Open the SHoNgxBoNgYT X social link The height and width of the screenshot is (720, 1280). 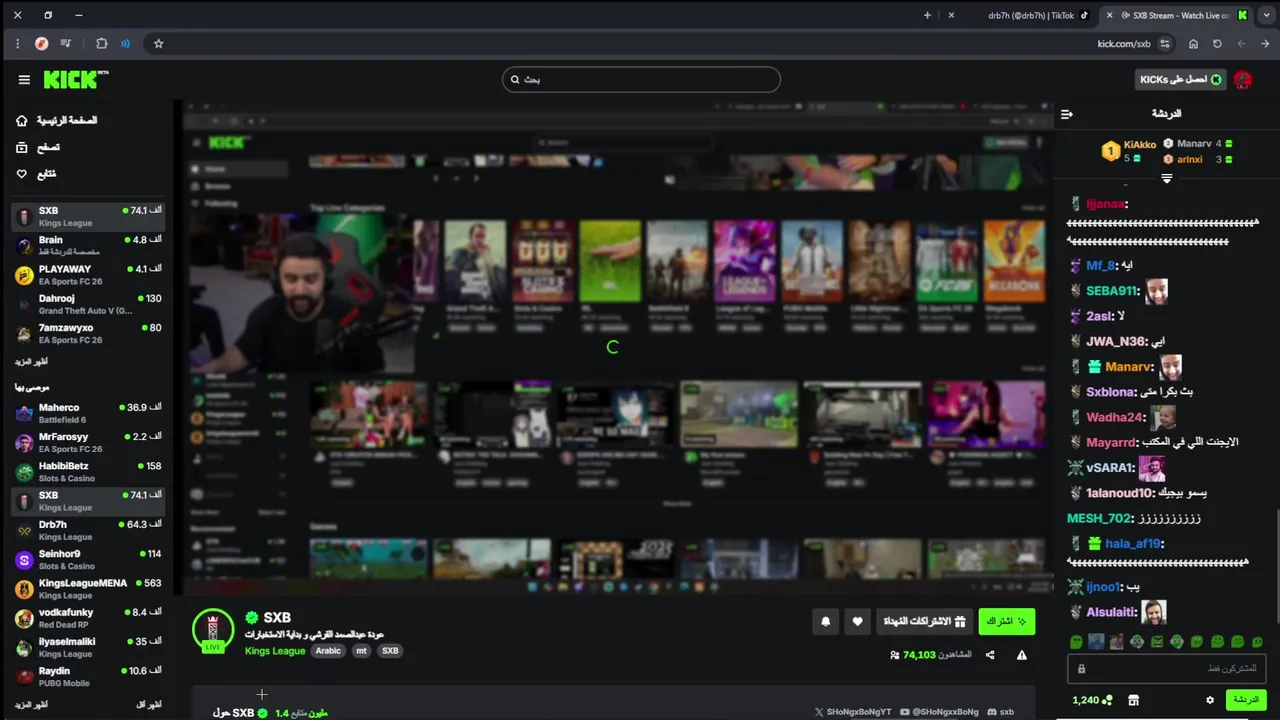[x=853, y=712]
